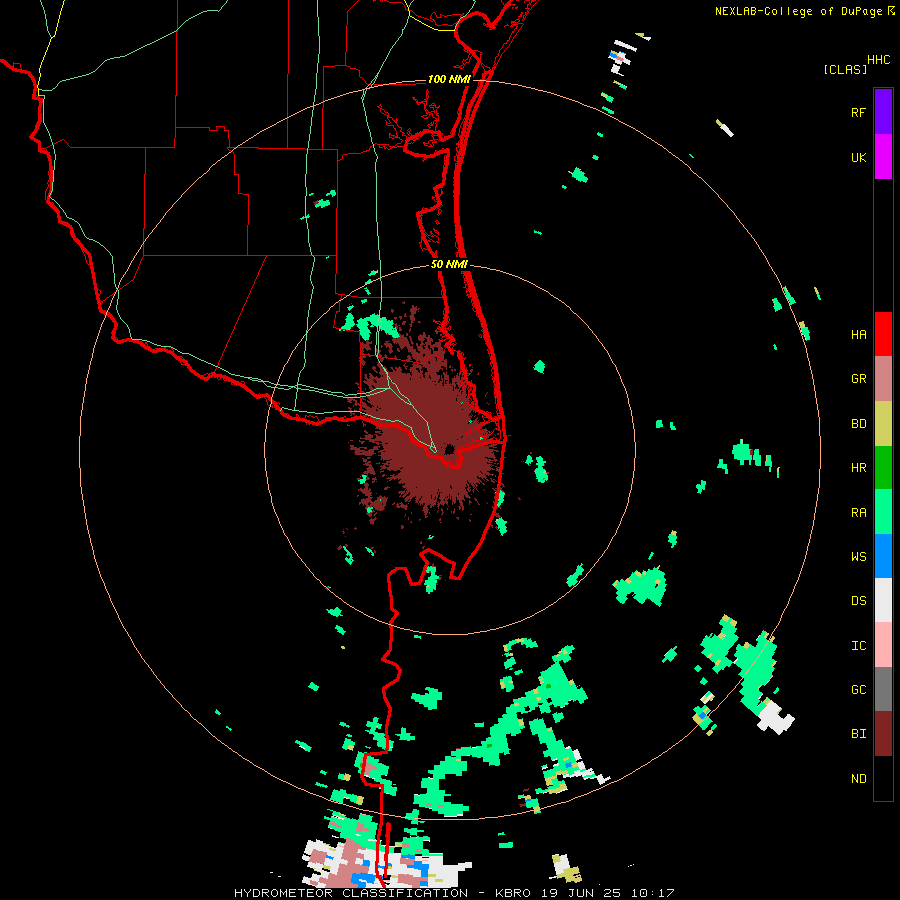The image size is (900, 900).
Task: Click the 50 NMI range ring label
Action: pos(449,264)
